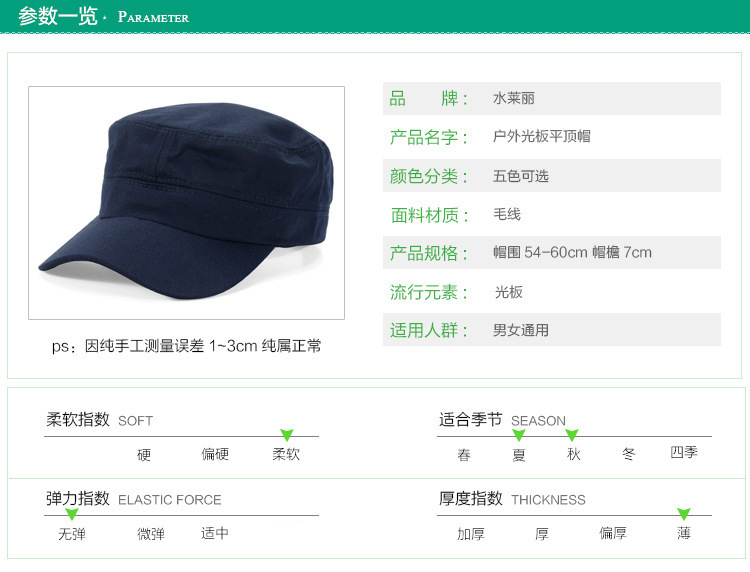Screen dimensions: 750x572
Task: Click the 适中 elasticity option
Action: (215, 533)
